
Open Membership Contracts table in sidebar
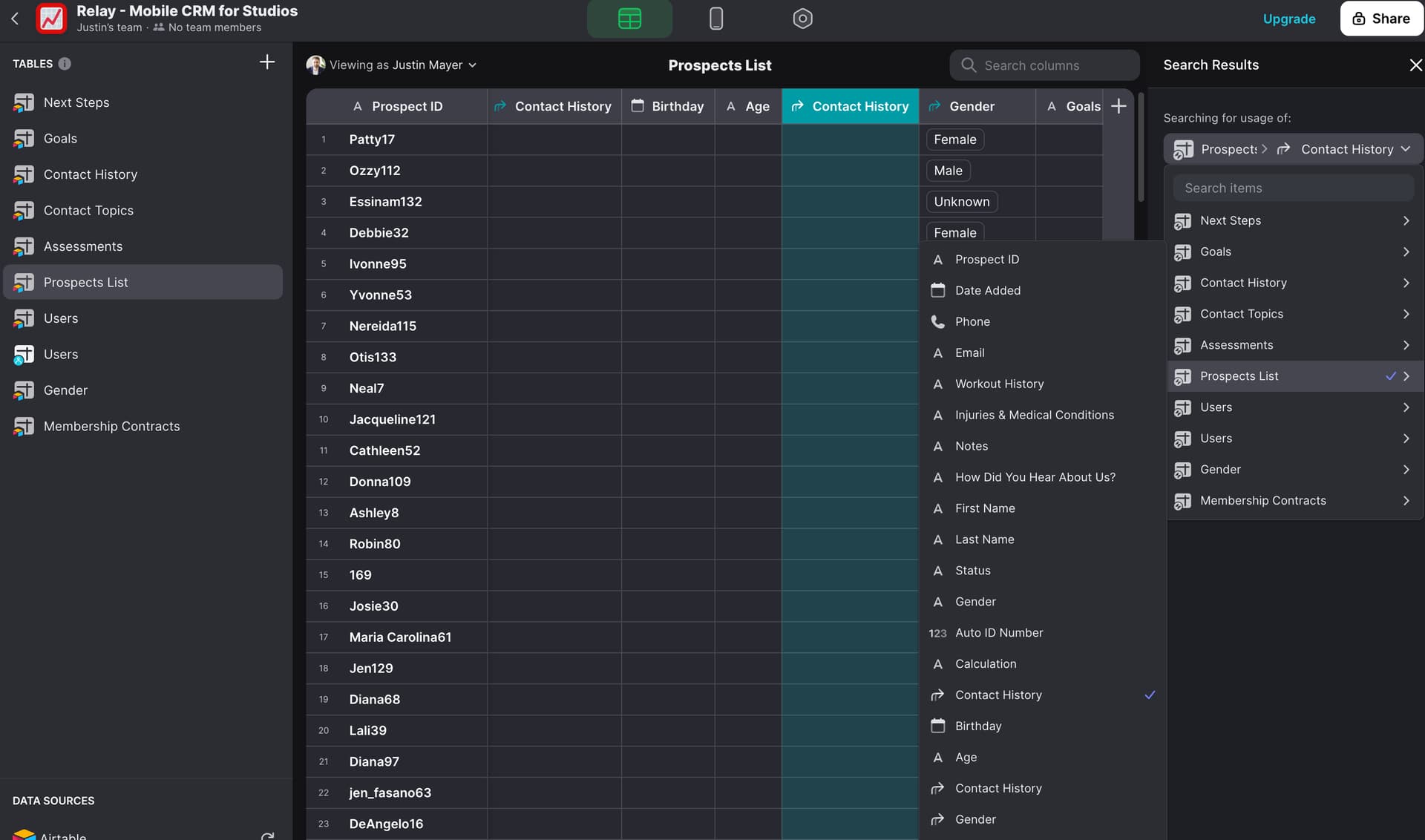point(111,426)
